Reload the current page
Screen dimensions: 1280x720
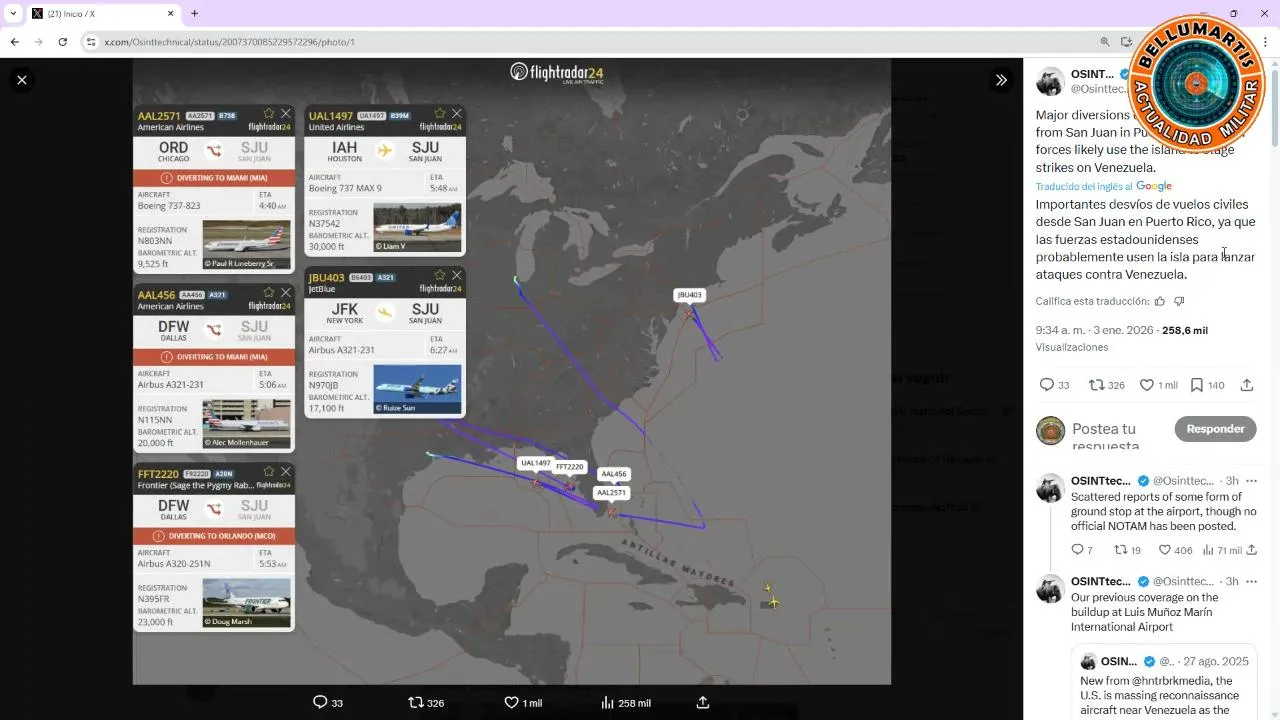point(62,42)
